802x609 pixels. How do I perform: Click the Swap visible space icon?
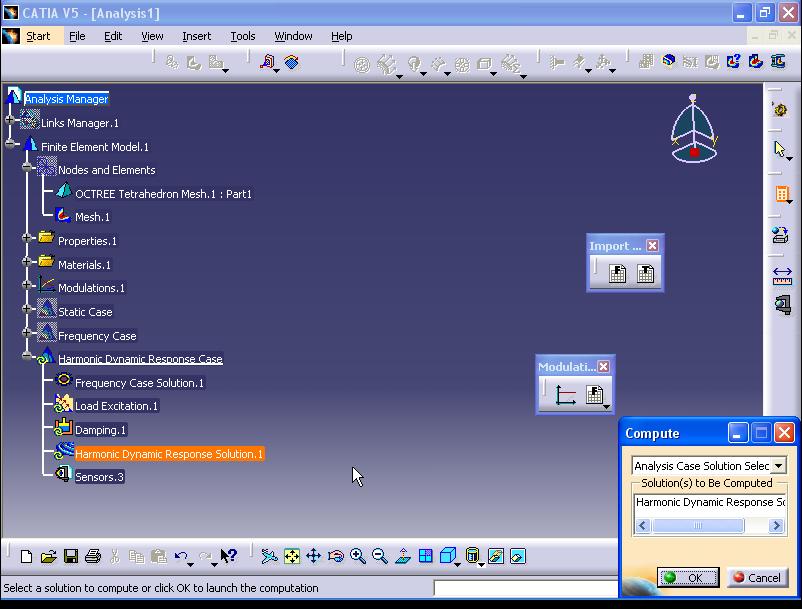518,556
